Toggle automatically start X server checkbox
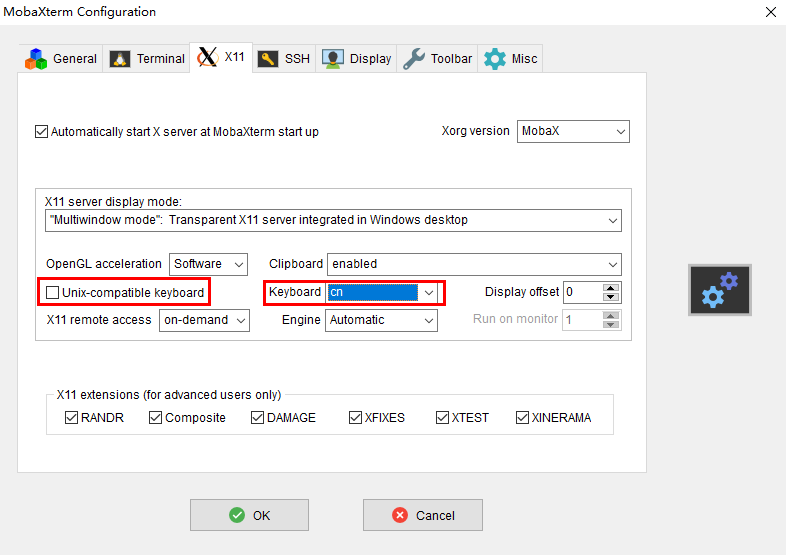Screen dimensions: 786x555 tap(42, 132)
